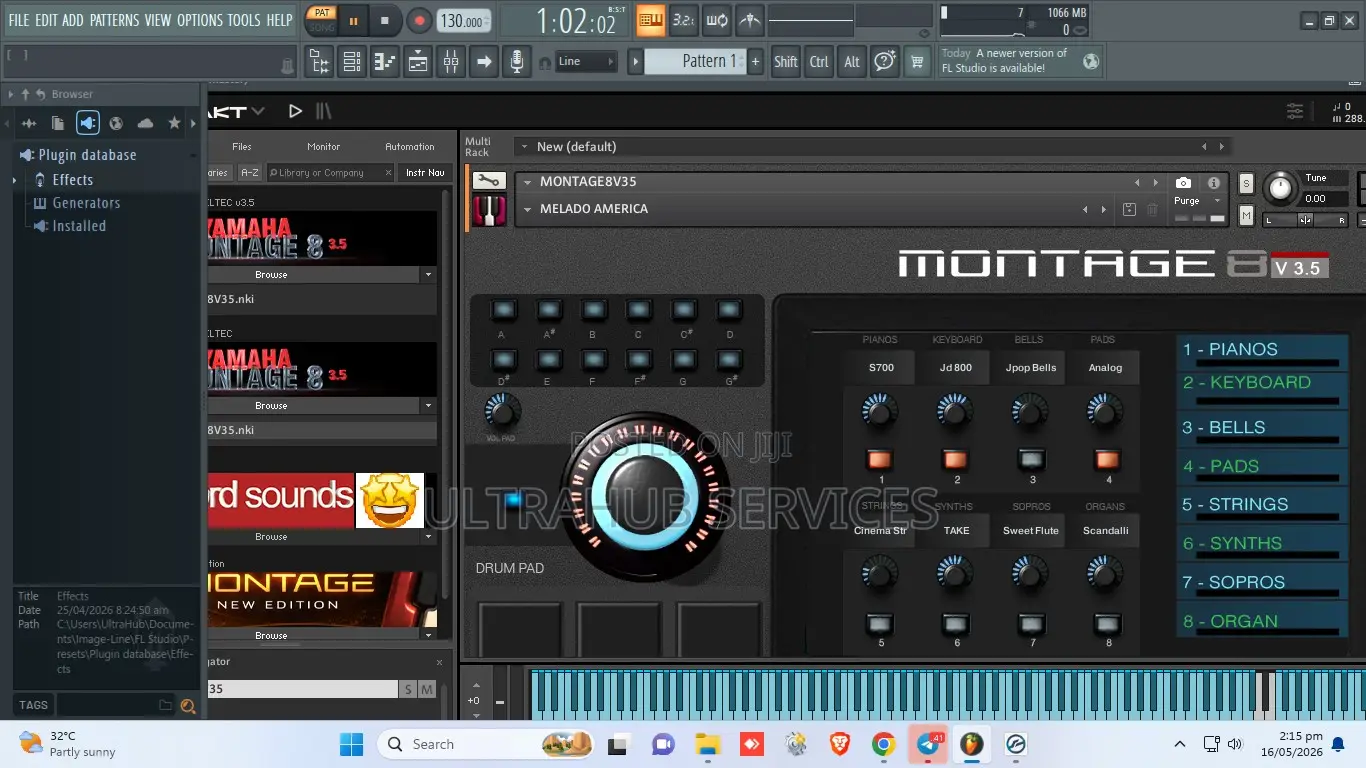Screen dimensions: 1366x768
Task: Select the starred favorites tab in browser
Action: 174,123
